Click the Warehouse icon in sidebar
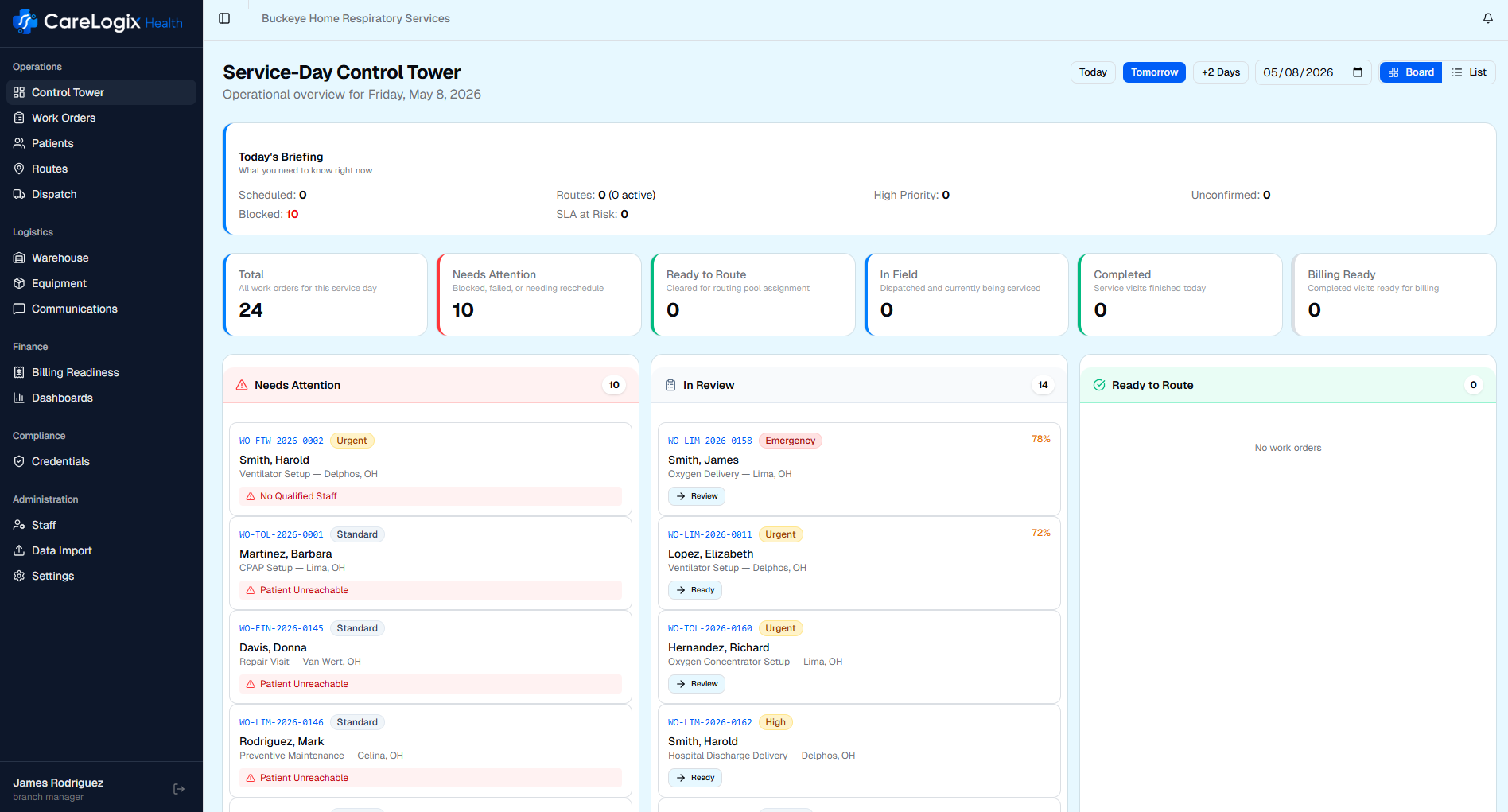Viewport: 1508px width, 812px height. (x=19, y=258)
